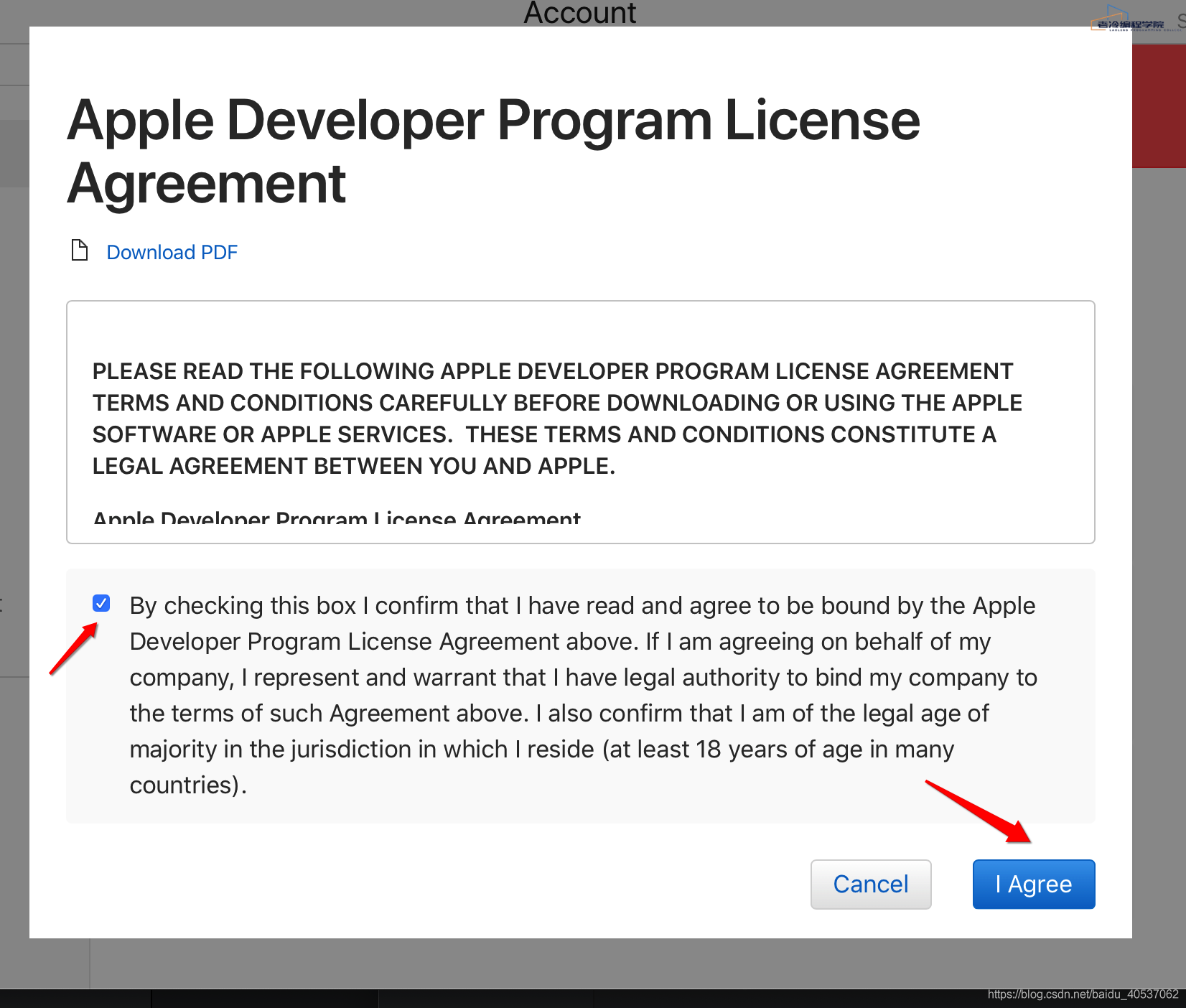The width and height of the screenshot is (1186, 1008).
Task: Uncheck the license agreement confirmation checkbox
Action: coord(101,603)
